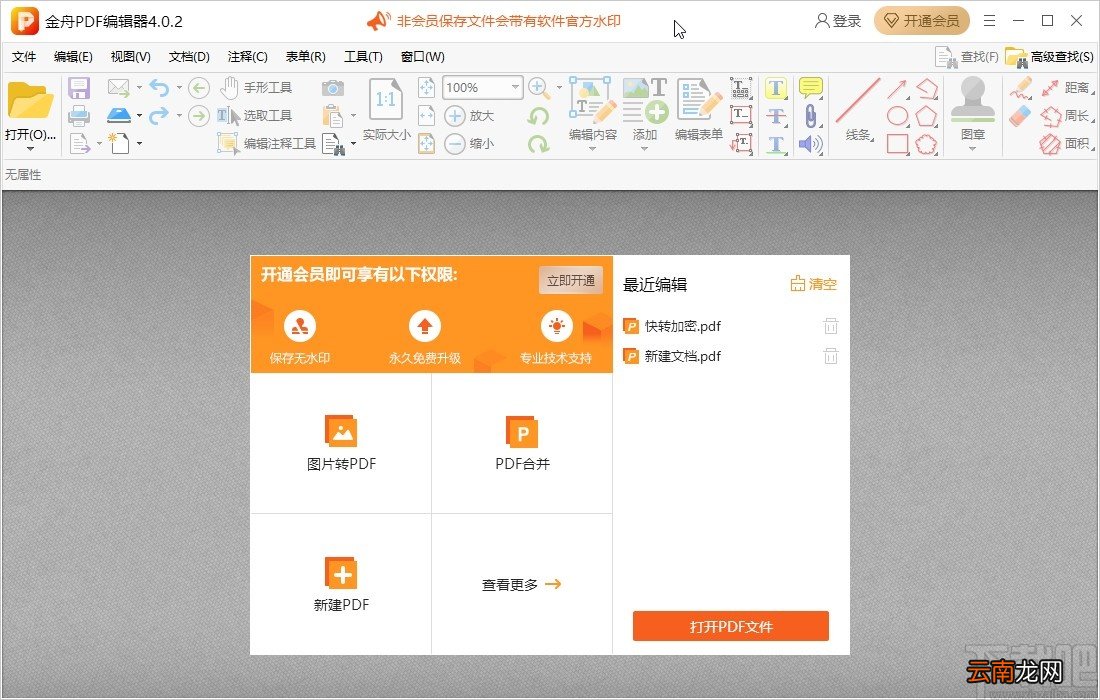Image resolution: width=1100 pixels, height=700 pixels.
Task: Click the edit form (编辑表单) tool
Action: click(699, 107)
